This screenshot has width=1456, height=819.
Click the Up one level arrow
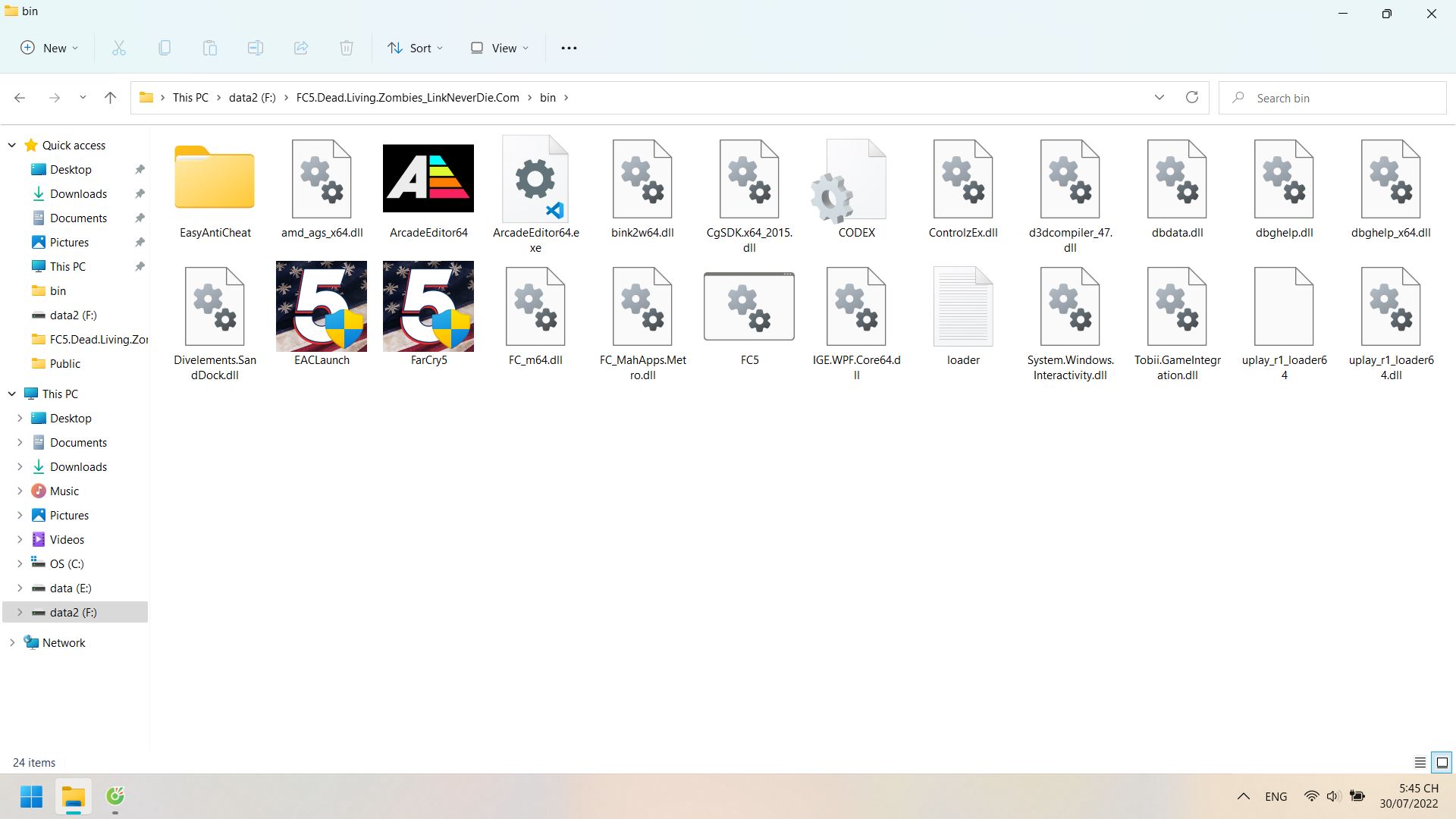pos(110,97)
